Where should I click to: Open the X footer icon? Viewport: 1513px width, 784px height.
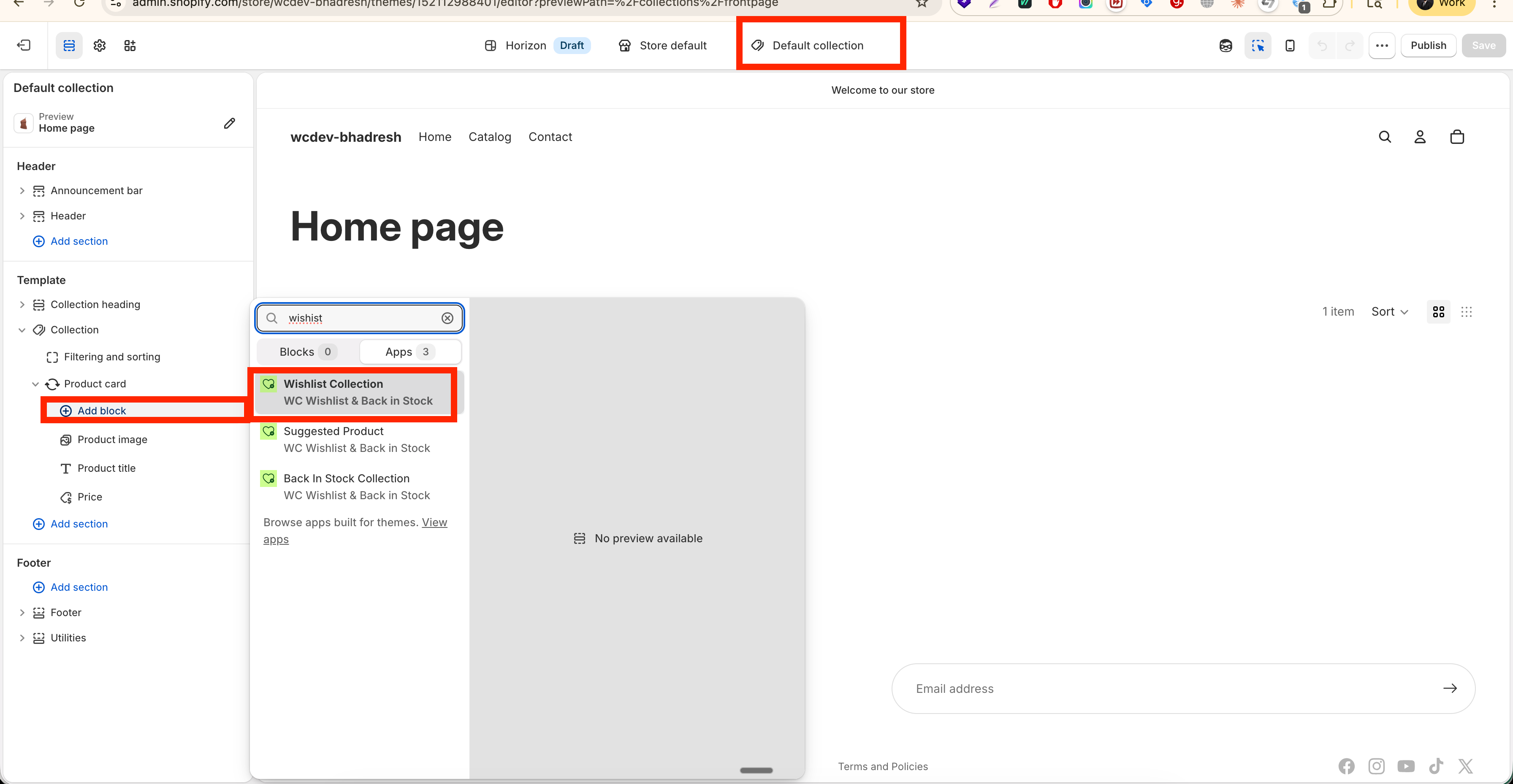(x=1466, y=766)
